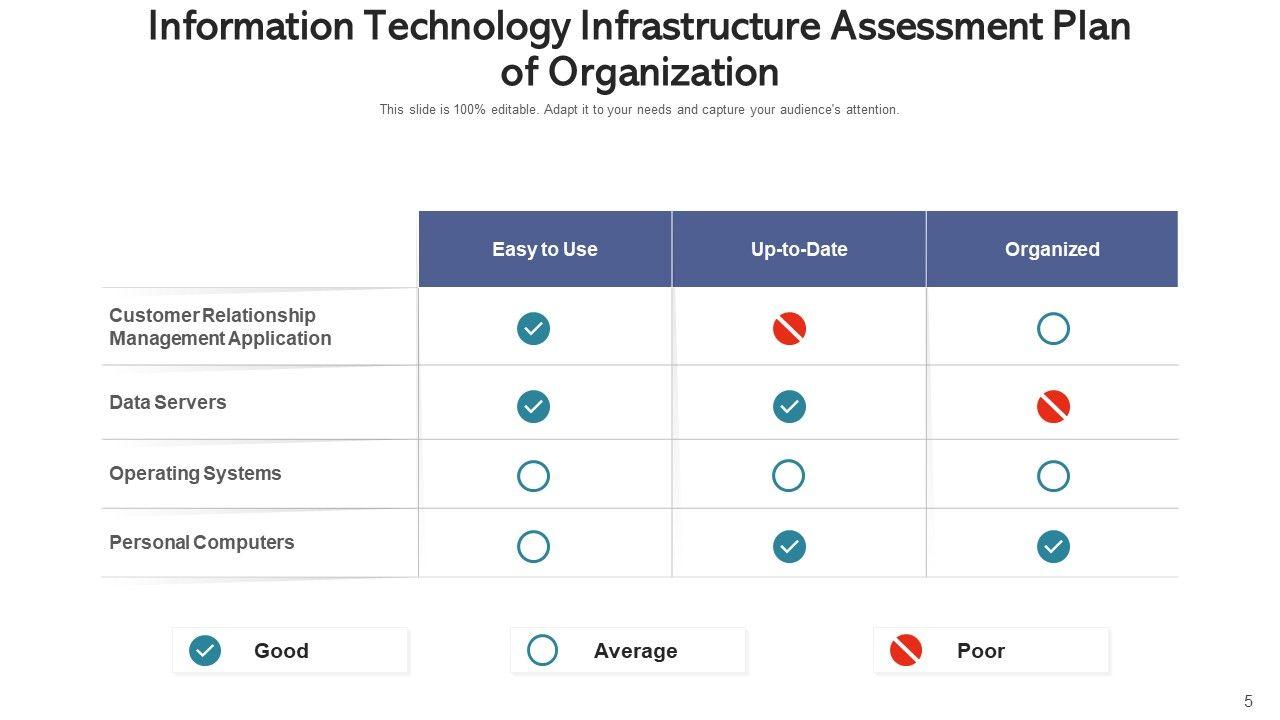Image resolution: width=1280 pixels, height=720 pixels.
Task: Click the Easy to Use column header
Action: (x=545, y=249)
